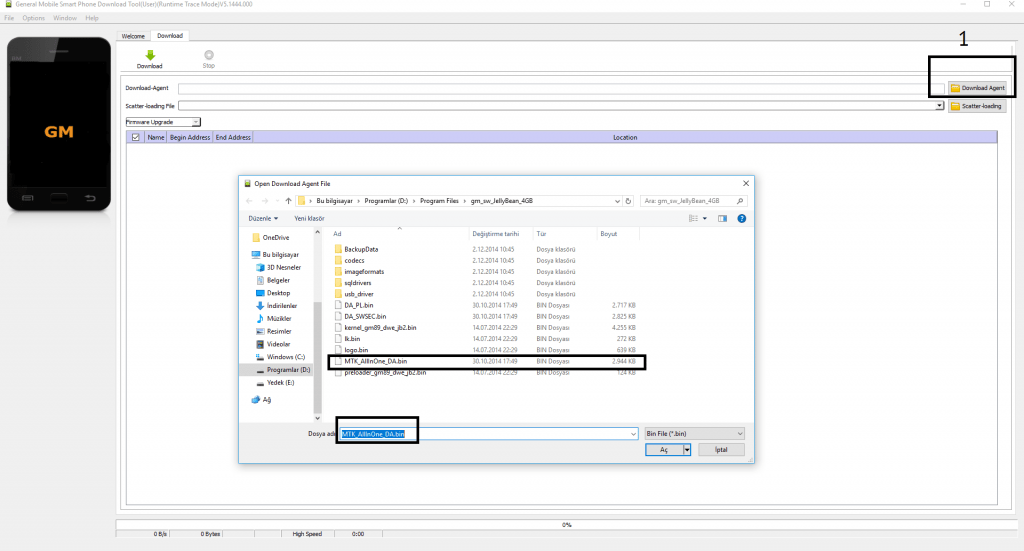Toggle the select-all checkbox in table header

136,137
